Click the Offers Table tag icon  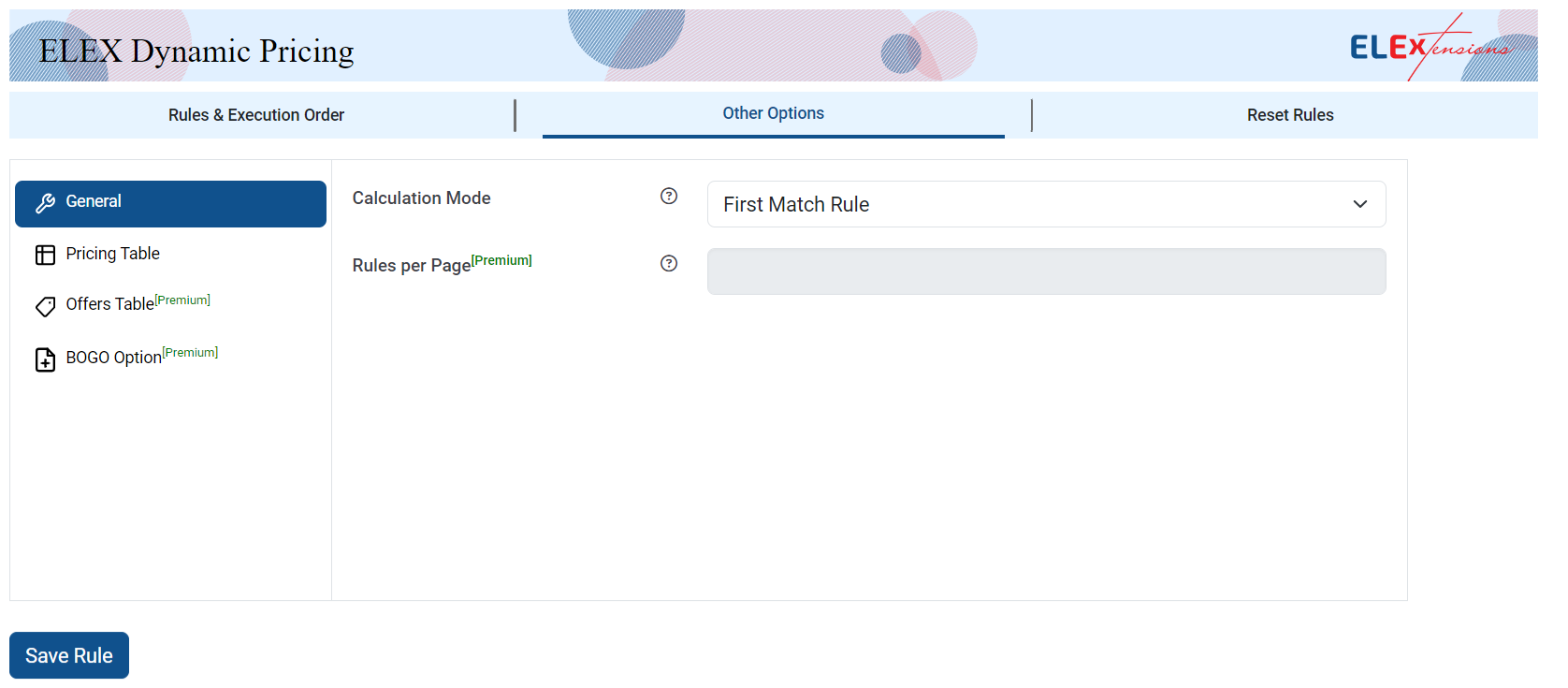(45, 307)
